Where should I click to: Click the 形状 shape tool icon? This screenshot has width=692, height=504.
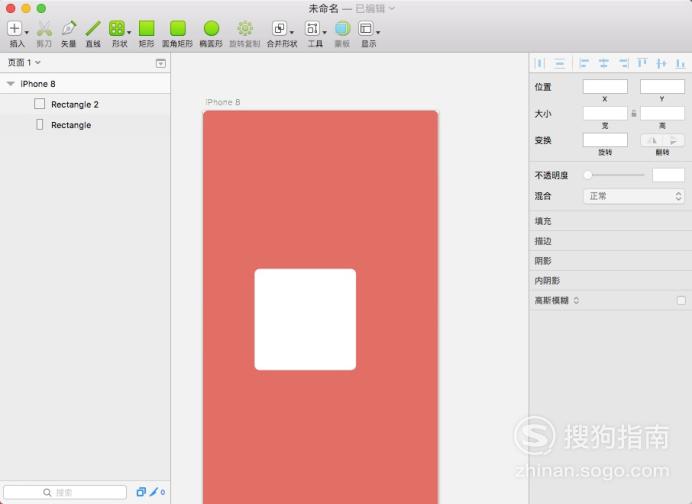[117, 28]
